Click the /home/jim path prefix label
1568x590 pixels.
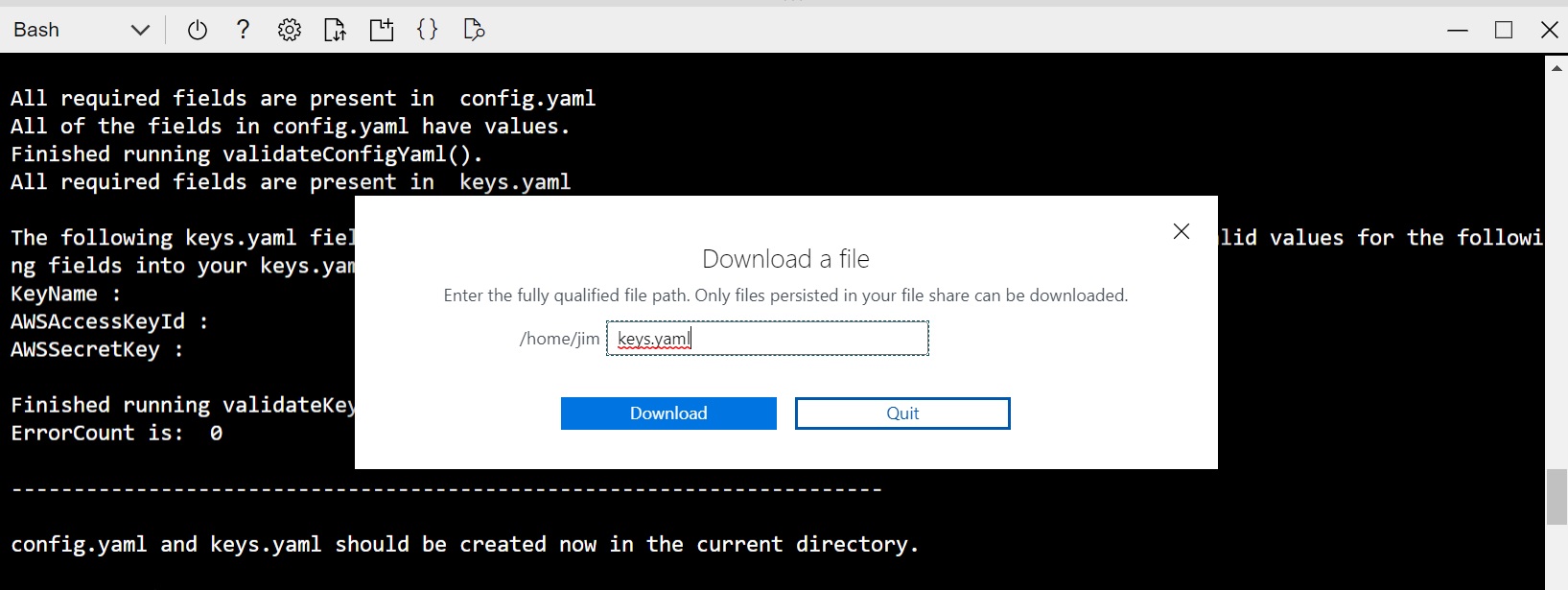(x=559, y=339)
